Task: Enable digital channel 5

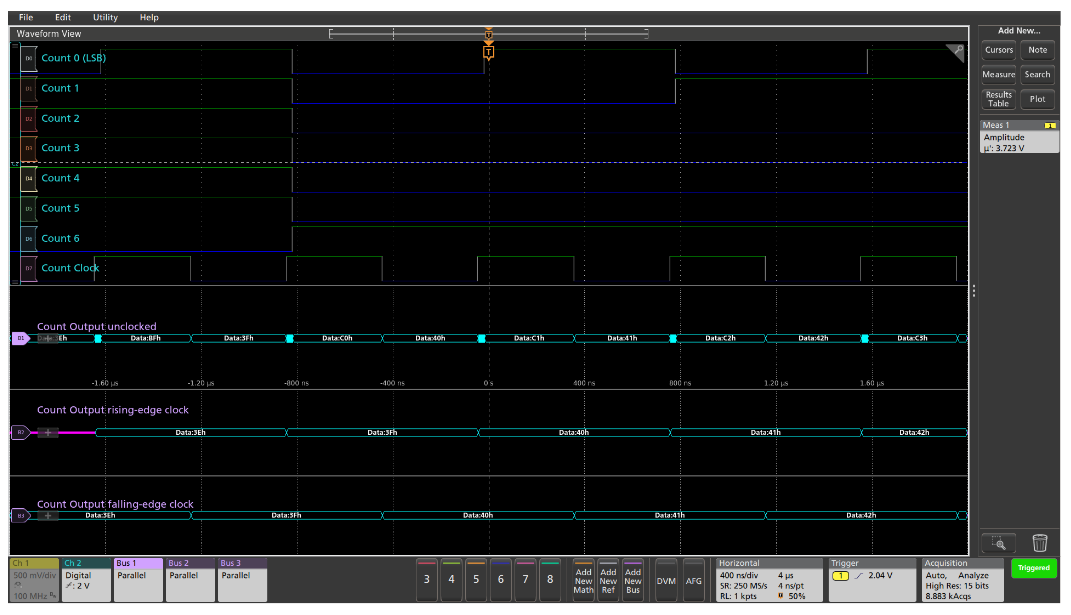Action: [x=476, y=580]
